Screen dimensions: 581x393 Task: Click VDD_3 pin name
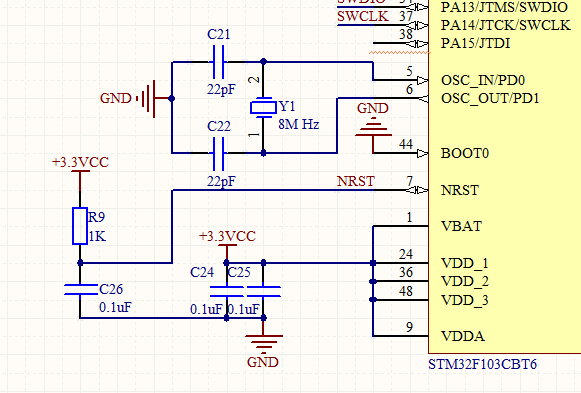(x=465, y=300)
